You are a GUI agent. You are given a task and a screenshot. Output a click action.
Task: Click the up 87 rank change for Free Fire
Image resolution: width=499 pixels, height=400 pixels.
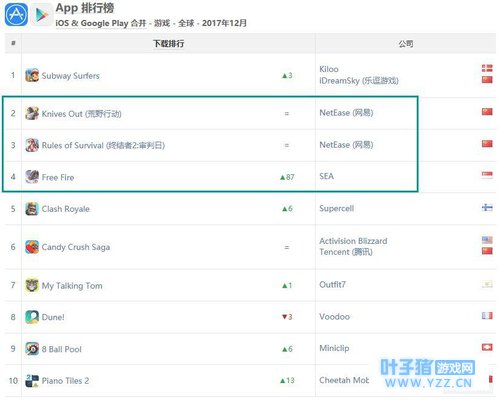point(287,177)
